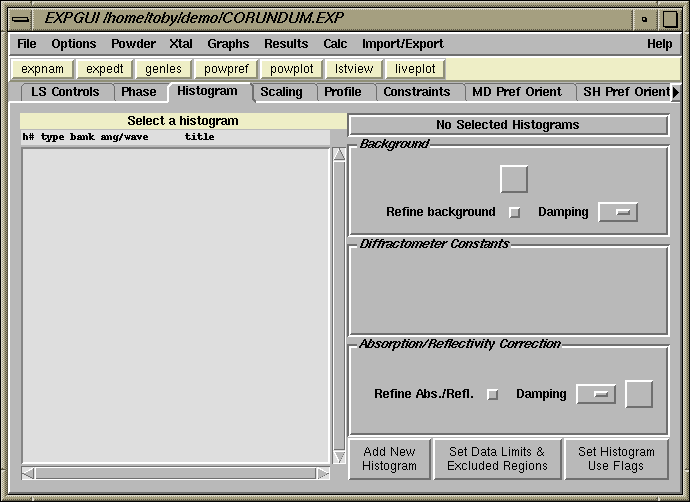Open the Graphs menu

(x=228, y=44)
